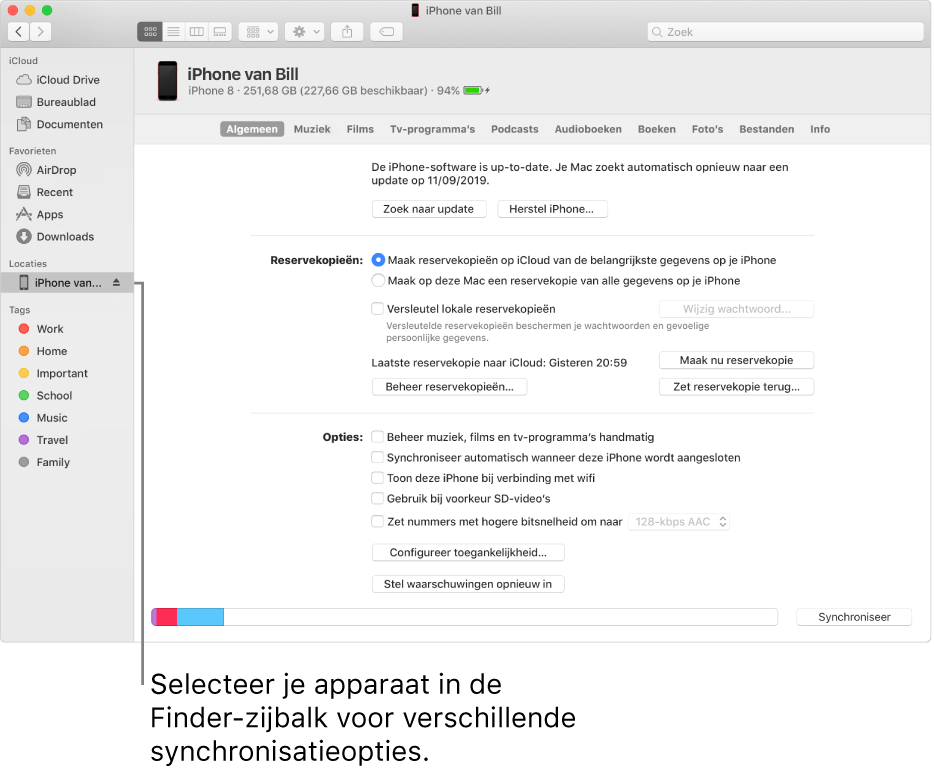Screen dimensions: 934x771
Task: Click Beheer reservekopieën... button
Action: click(x=450, y=387)
